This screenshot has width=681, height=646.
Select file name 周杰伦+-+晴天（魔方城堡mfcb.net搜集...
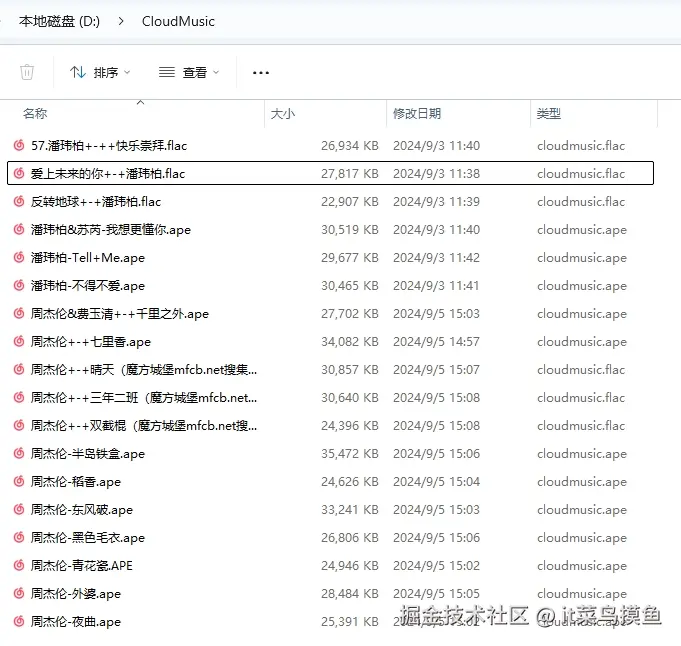click(x=144, y=370)
